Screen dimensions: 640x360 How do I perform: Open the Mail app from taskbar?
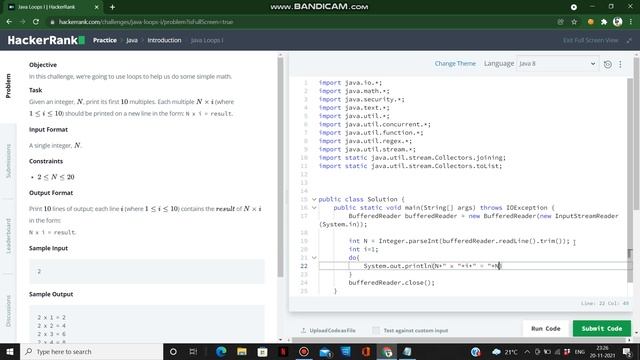(x=325, y=351)
